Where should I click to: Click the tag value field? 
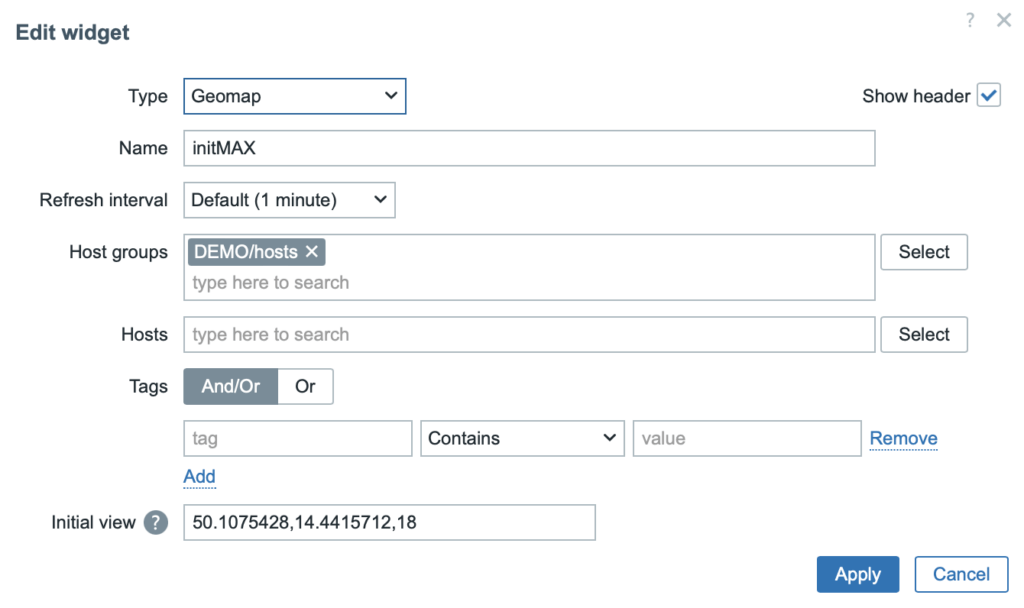pyautogui.click(x=746, y=438)
